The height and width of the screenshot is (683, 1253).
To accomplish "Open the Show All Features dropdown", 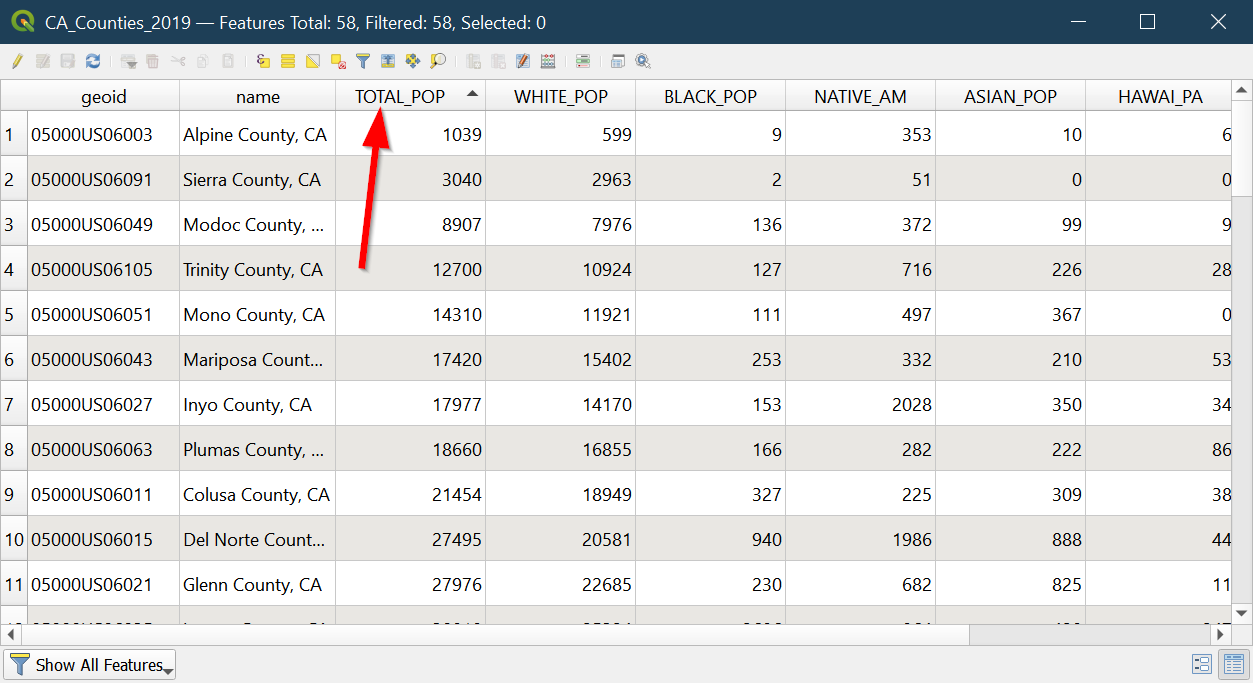I will click(90, 665).
